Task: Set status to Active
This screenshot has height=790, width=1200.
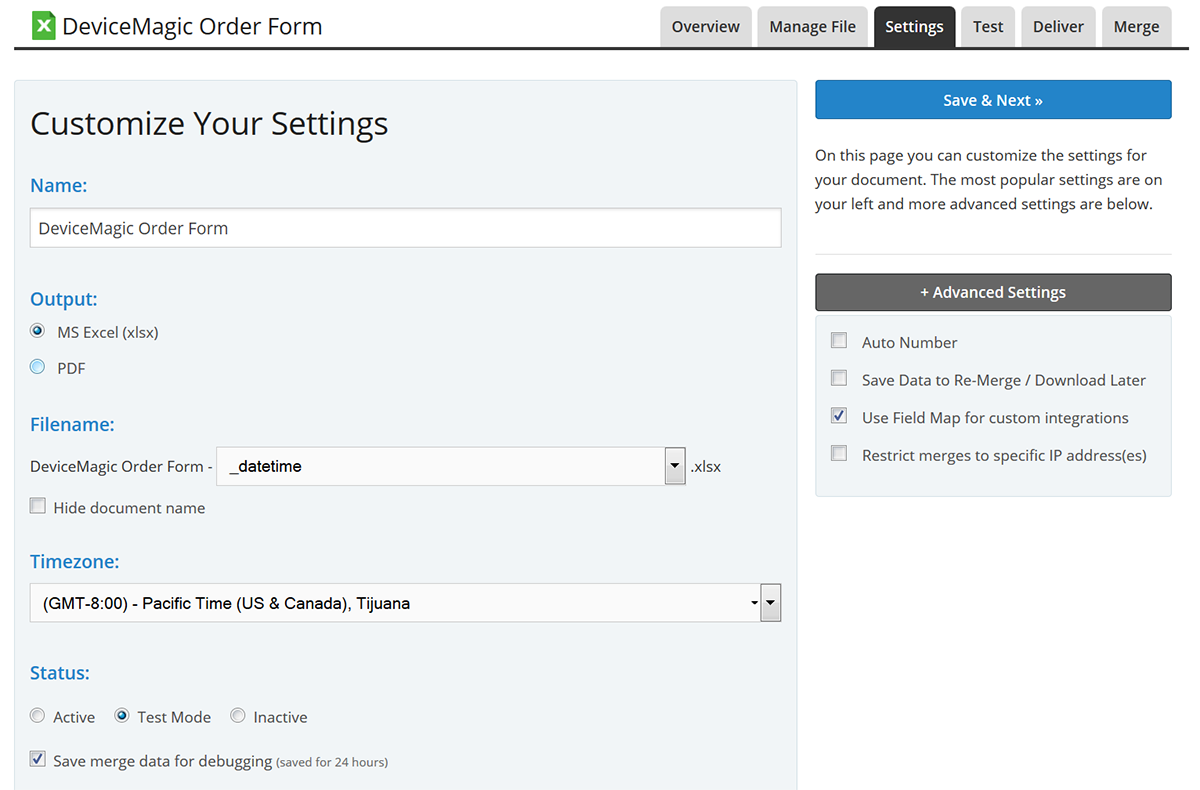Action: (x=38, y=716)
